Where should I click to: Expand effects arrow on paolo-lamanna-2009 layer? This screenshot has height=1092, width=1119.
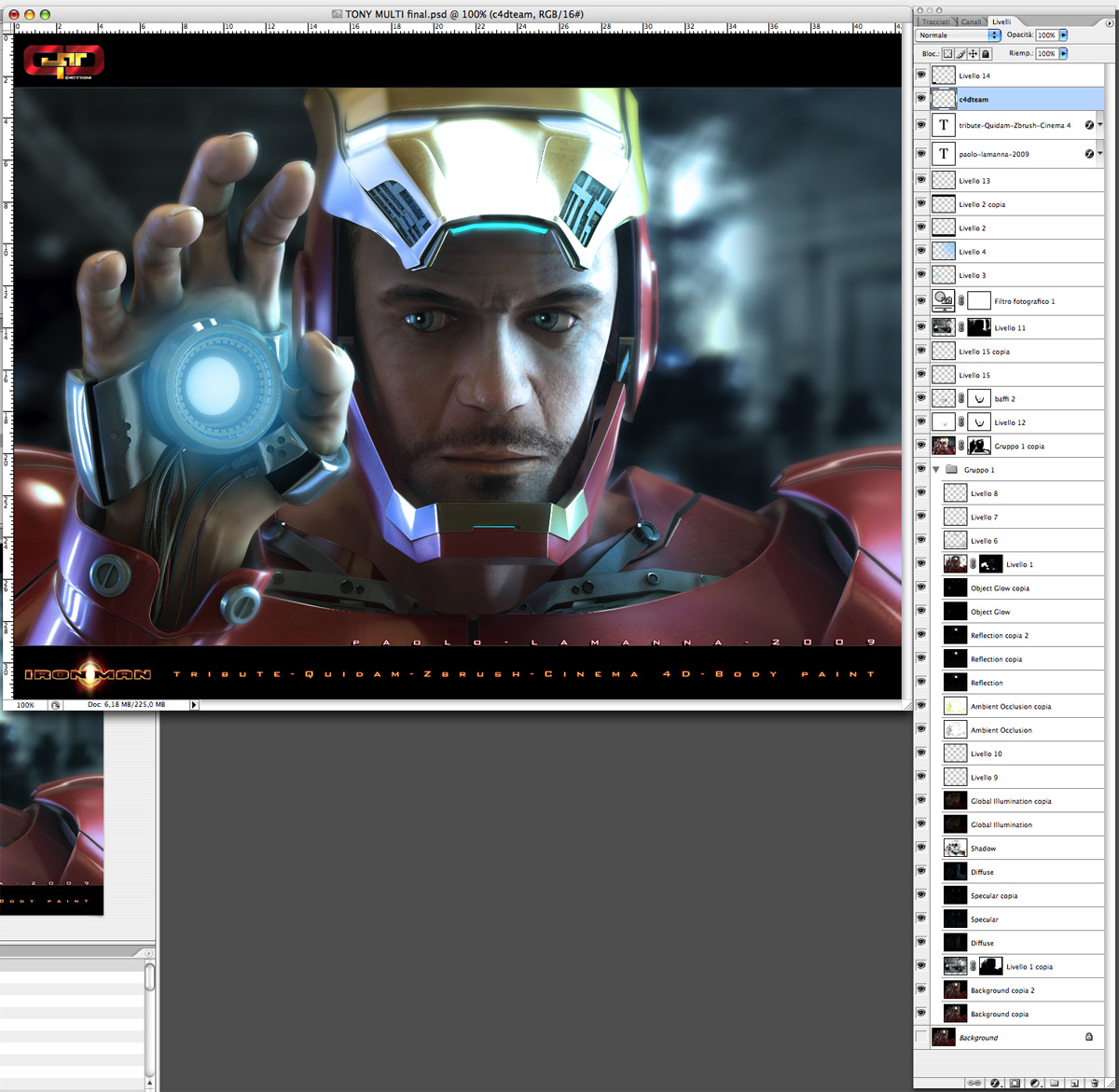click(x=1100, y=154)
